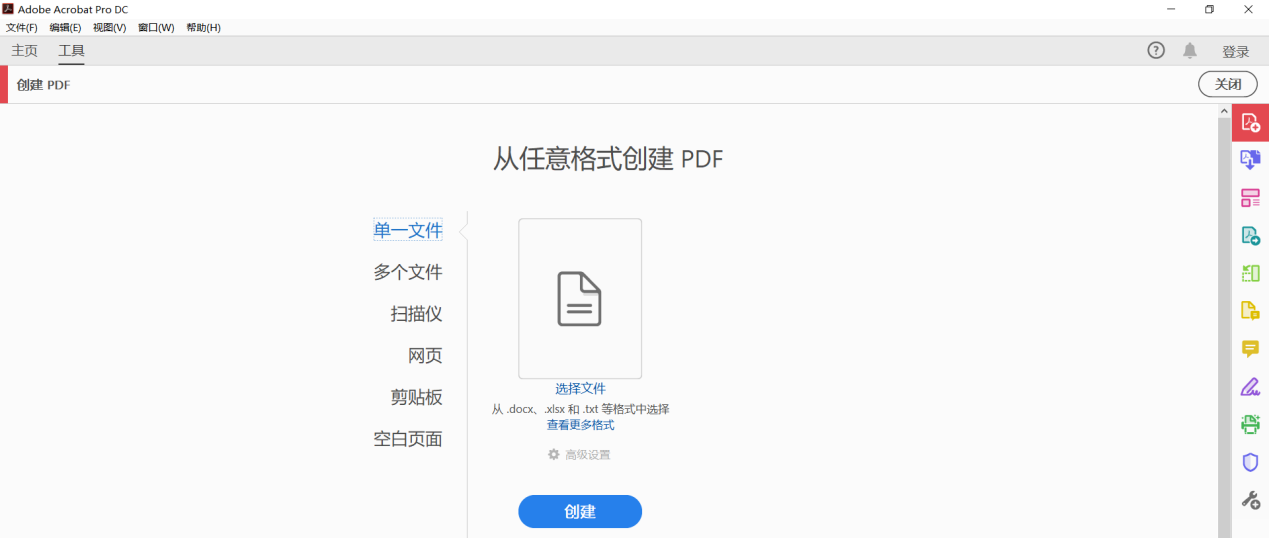
Task: Open the Create PDF tool icon in sidebar
Action: [x=1250, y=123]
